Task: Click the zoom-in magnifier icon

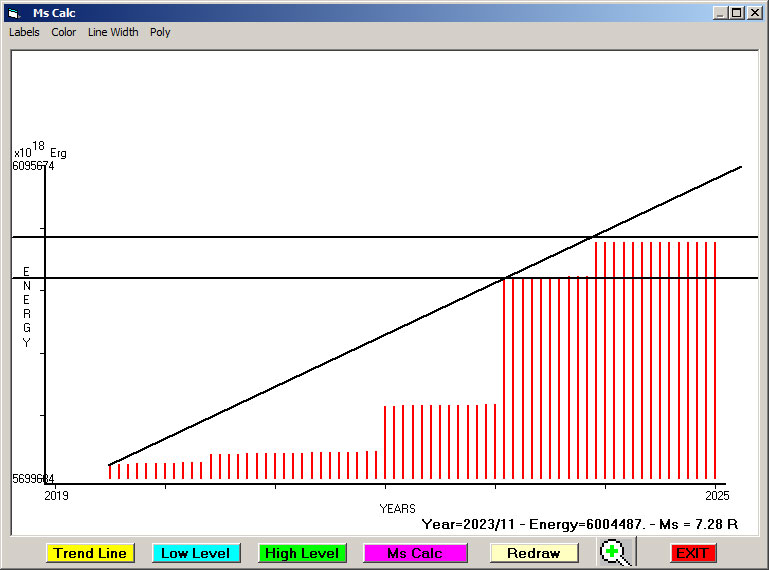Action: pyautogui.click(x=616, y=552)
